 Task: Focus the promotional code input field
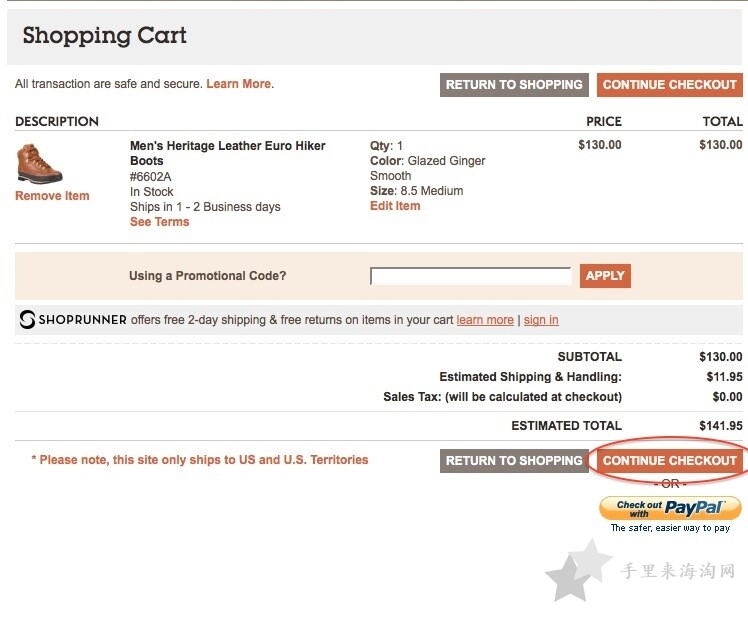470,276
